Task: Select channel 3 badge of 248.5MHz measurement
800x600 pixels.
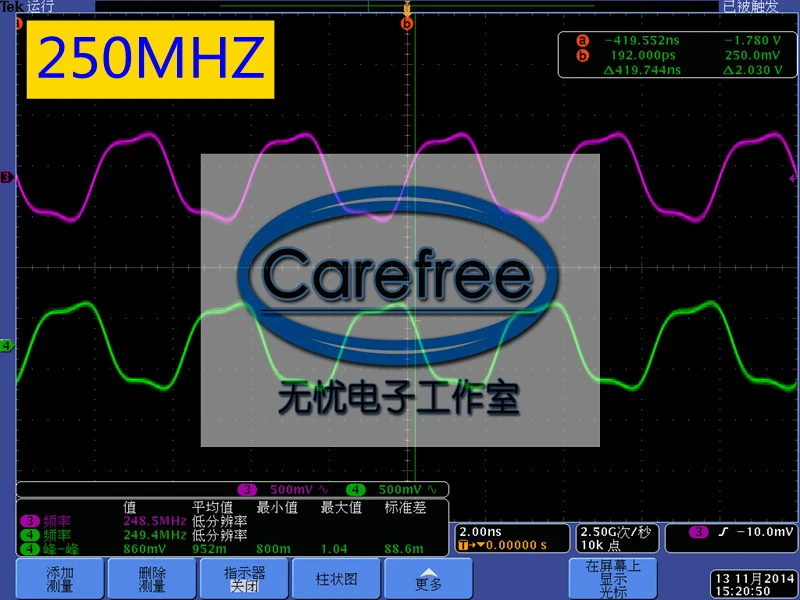Action: click(x=30, y=521)
